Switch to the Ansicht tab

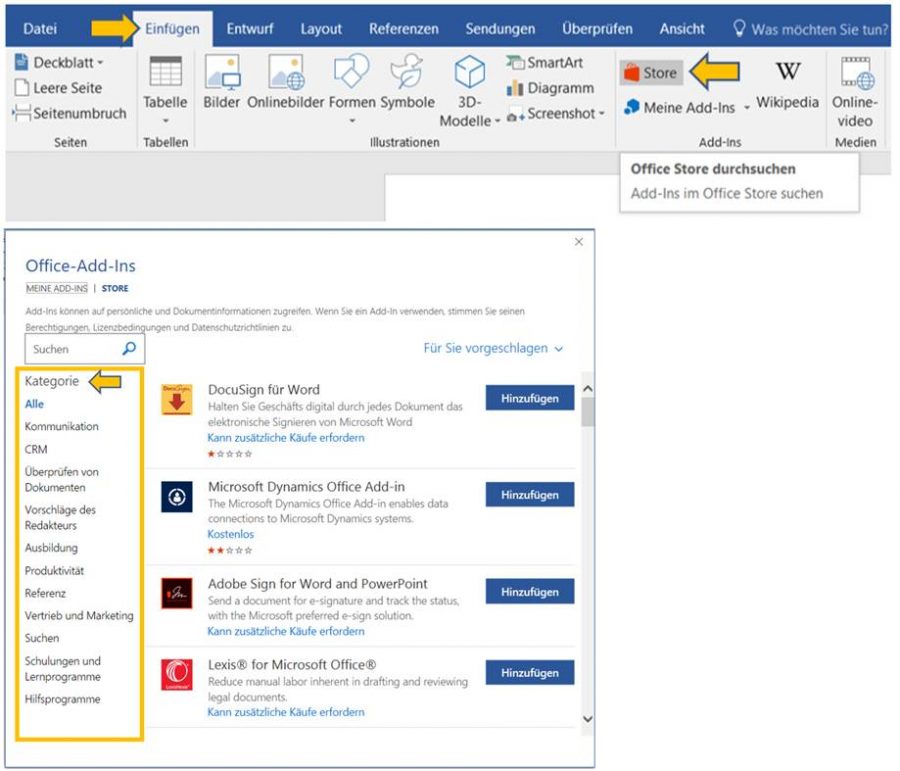[682, 29]
